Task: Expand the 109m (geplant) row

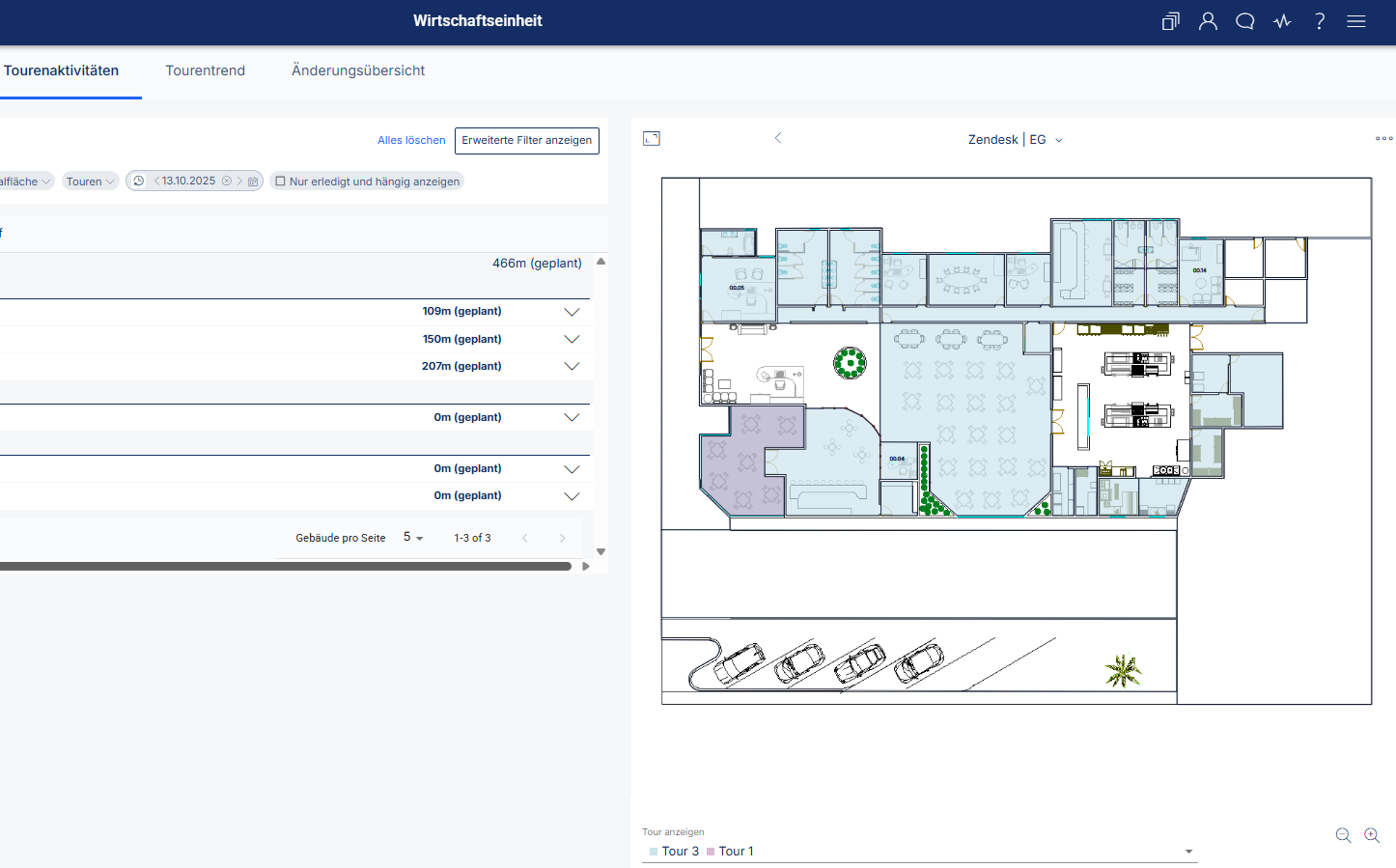Action: click(x=572, y=312)
